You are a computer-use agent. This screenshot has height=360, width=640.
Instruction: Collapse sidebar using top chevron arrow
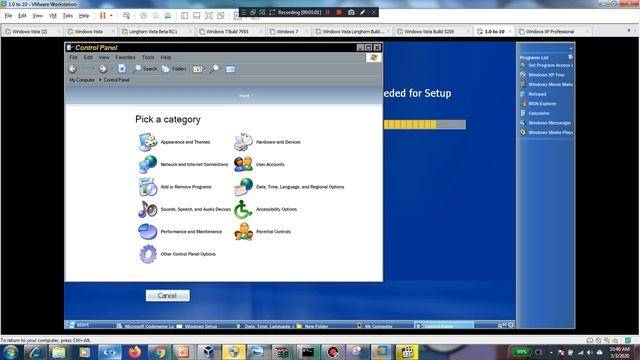[x=570, y=48]
